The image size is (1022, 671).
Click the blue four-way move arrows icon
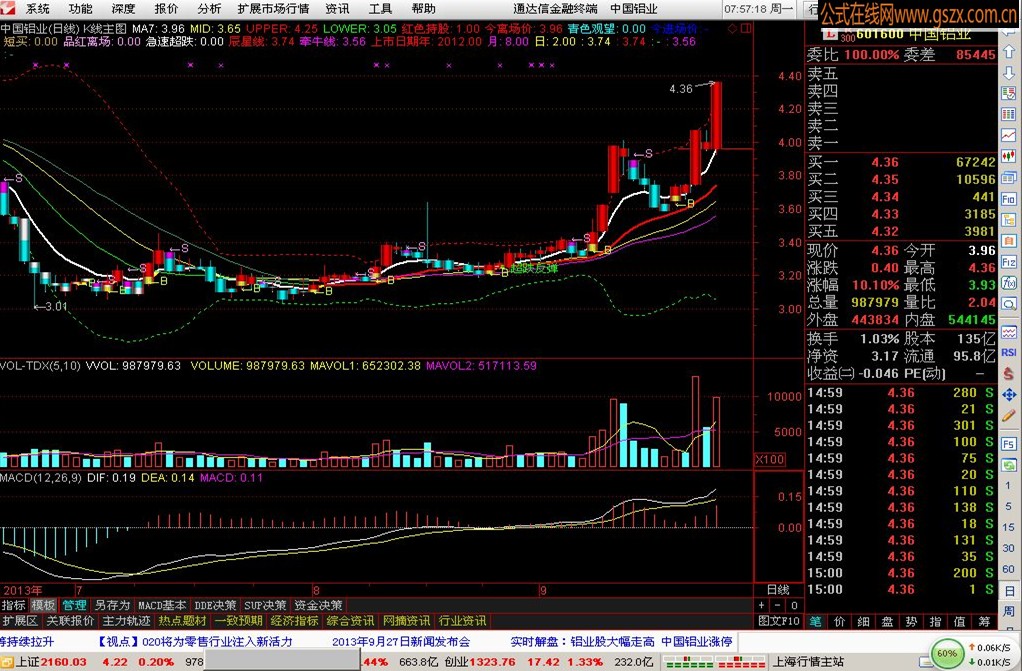click(1008, 395)
